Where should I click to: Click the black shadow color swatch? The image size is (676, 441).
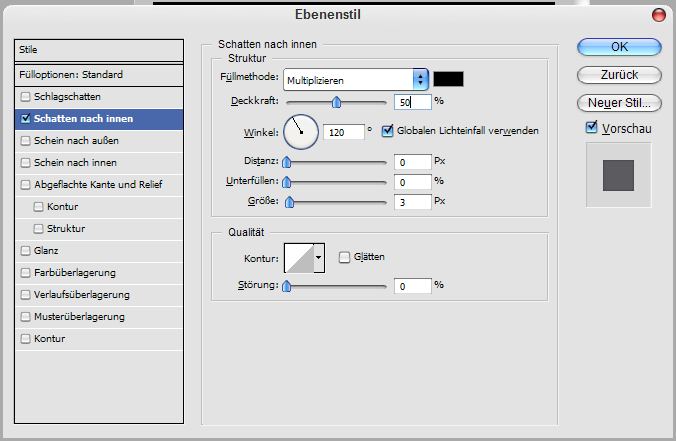coord(448,79)
